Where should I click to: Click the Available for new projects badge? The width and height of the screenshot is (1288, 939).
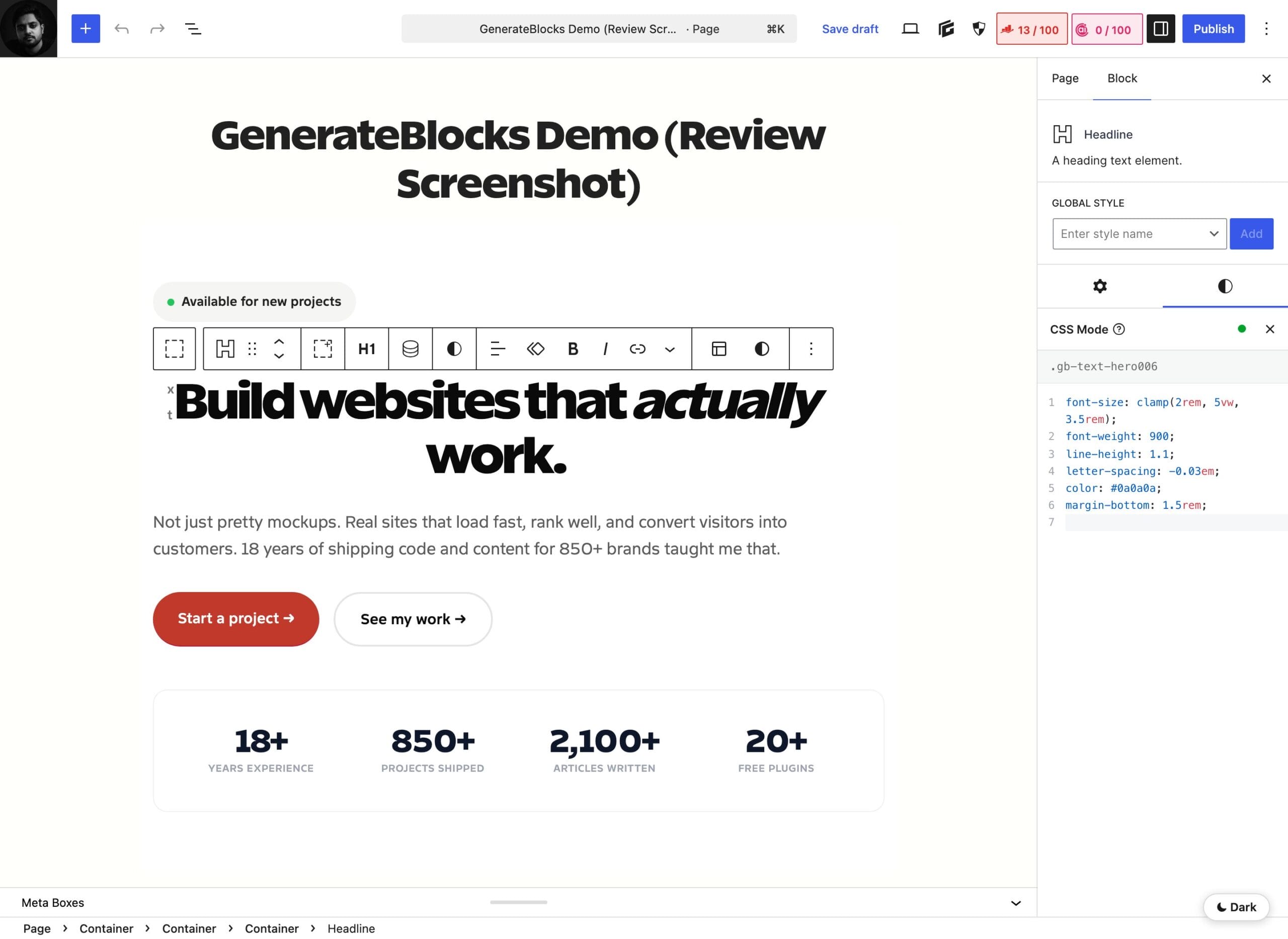coord(254,301)
